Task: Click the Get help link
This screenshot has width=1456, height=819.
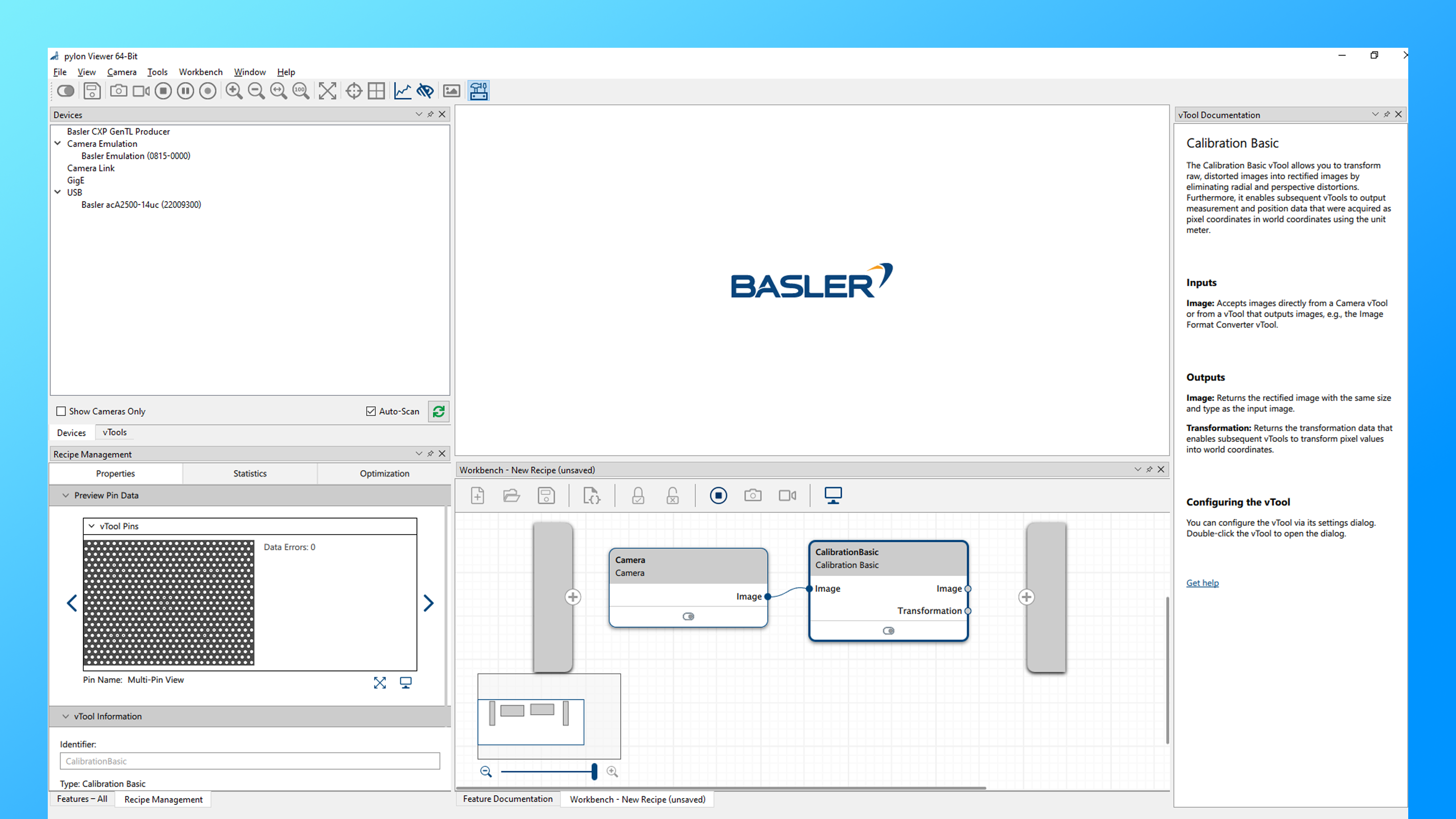Action: pyautogui.click(x=1202, y=583)
